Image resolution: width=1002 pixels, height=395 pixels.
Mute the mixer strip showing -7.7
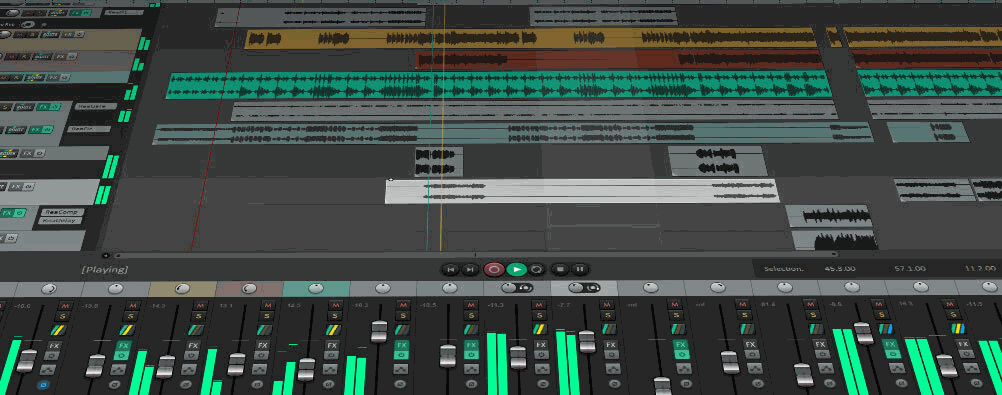pyautogui.click(x=607, y=306)
